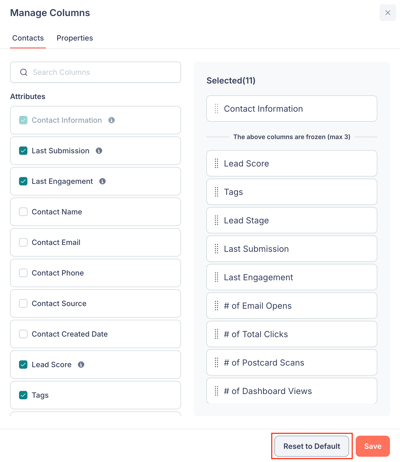The width and height of the screenshot is (400, 462).
Task: Select the Contacts tab
Action: [x=28, y=38]
